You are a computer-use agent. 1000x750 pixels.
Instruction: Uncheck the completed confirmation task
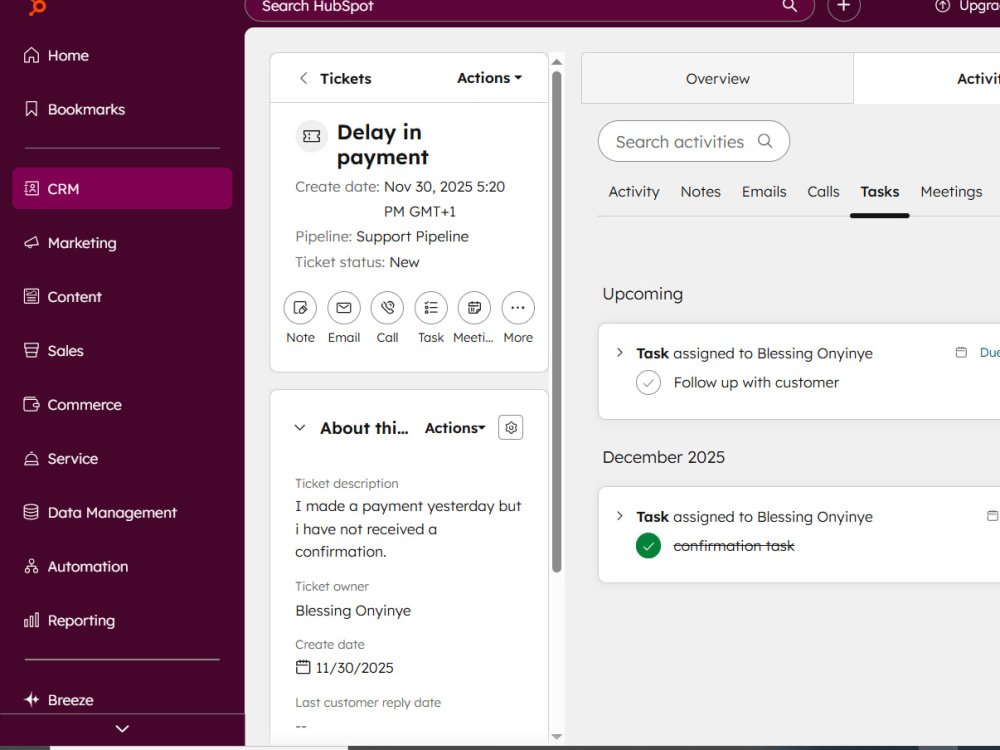(648, 546)
